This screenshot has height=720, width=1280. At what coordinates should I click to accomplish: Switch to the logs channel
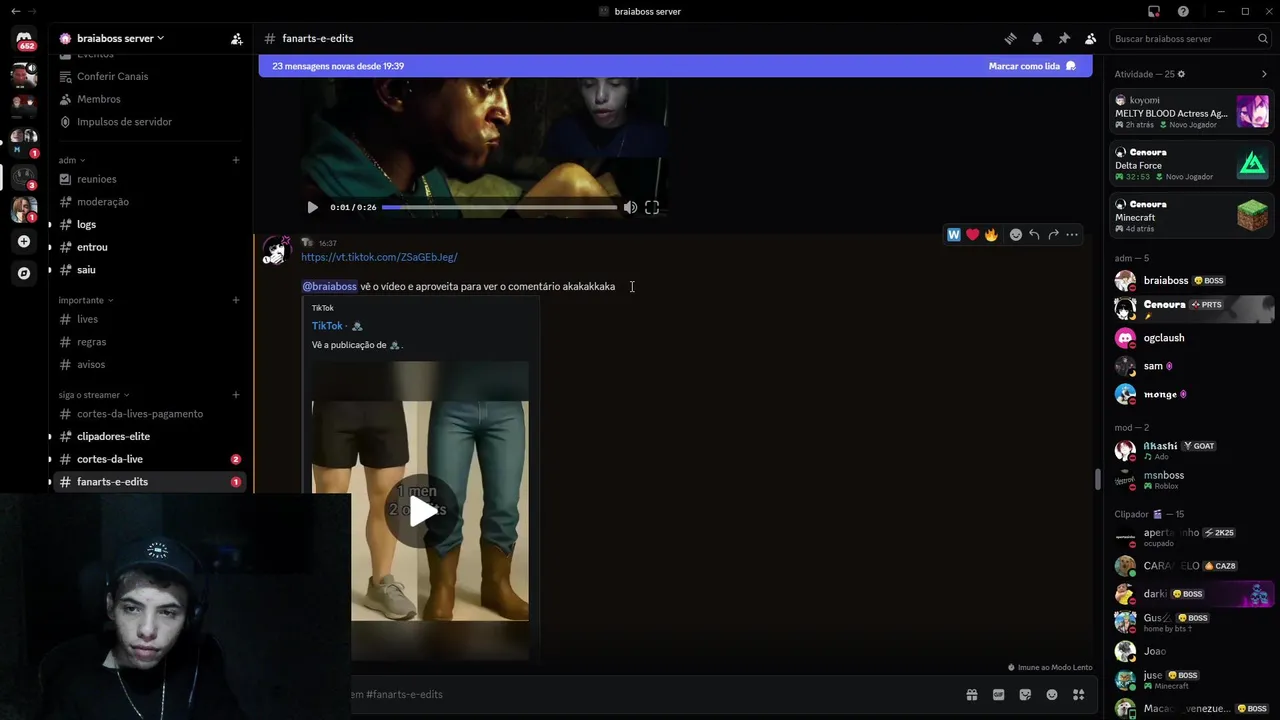[x=150, y=224]
